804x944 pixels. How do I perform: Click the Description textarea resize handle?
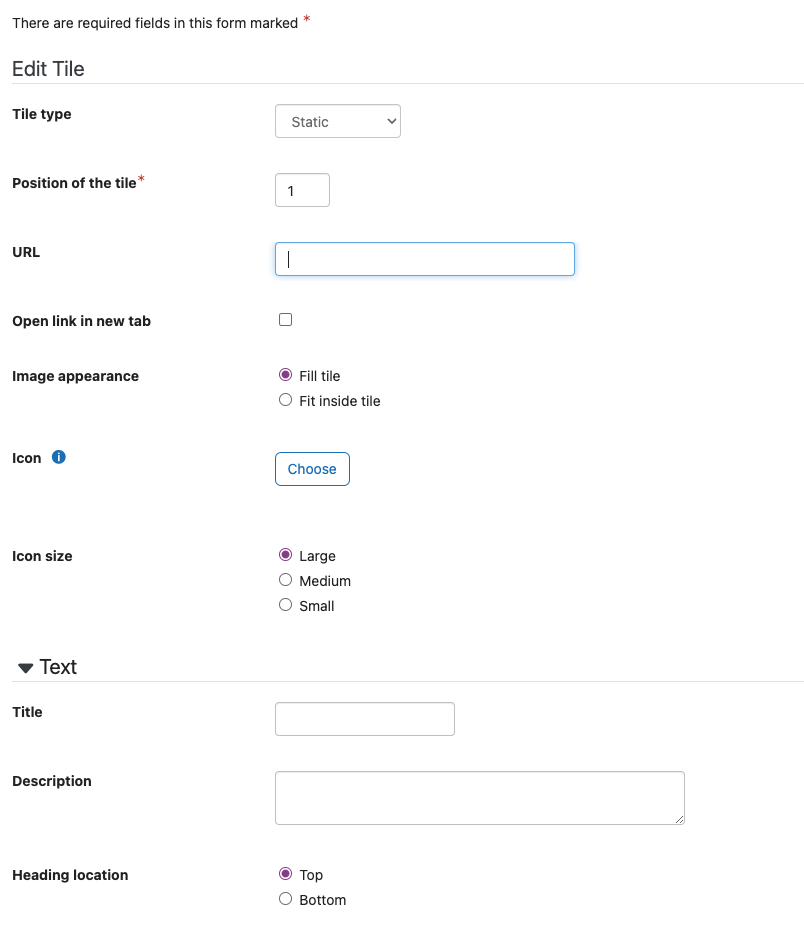pos(679,819)
